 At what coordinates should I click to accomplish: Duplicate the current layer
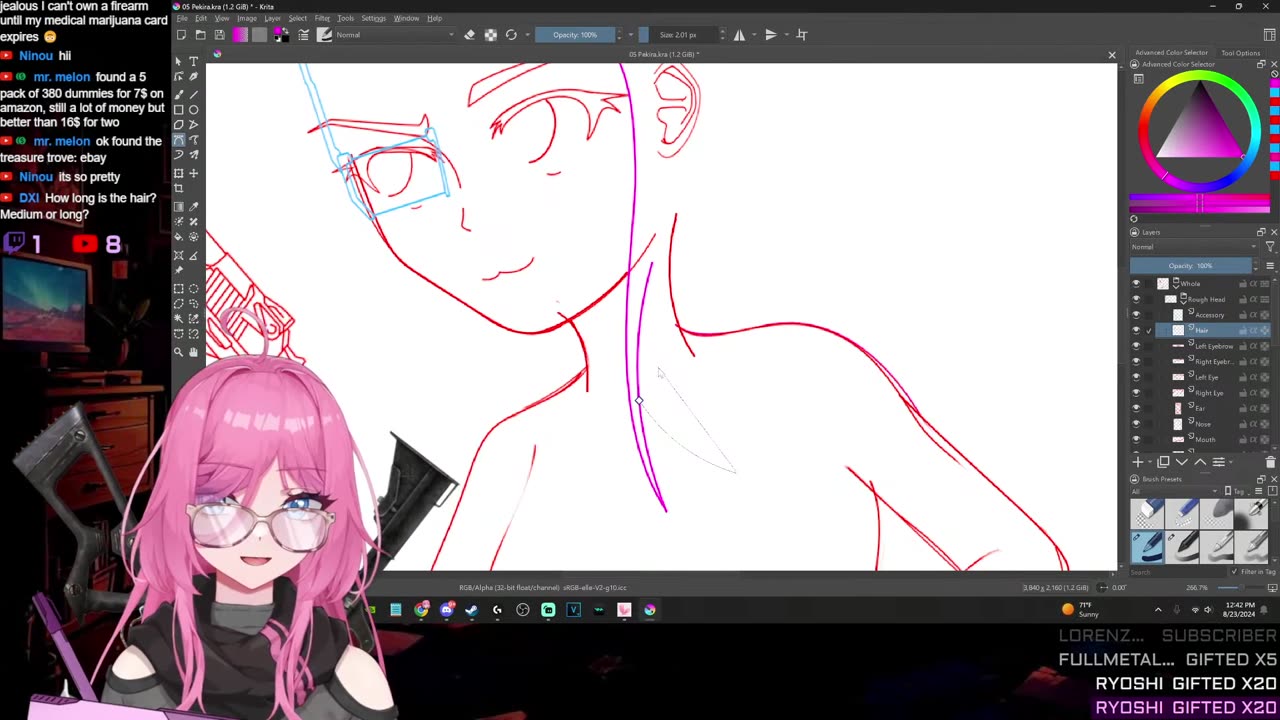tap(1163, 462)
